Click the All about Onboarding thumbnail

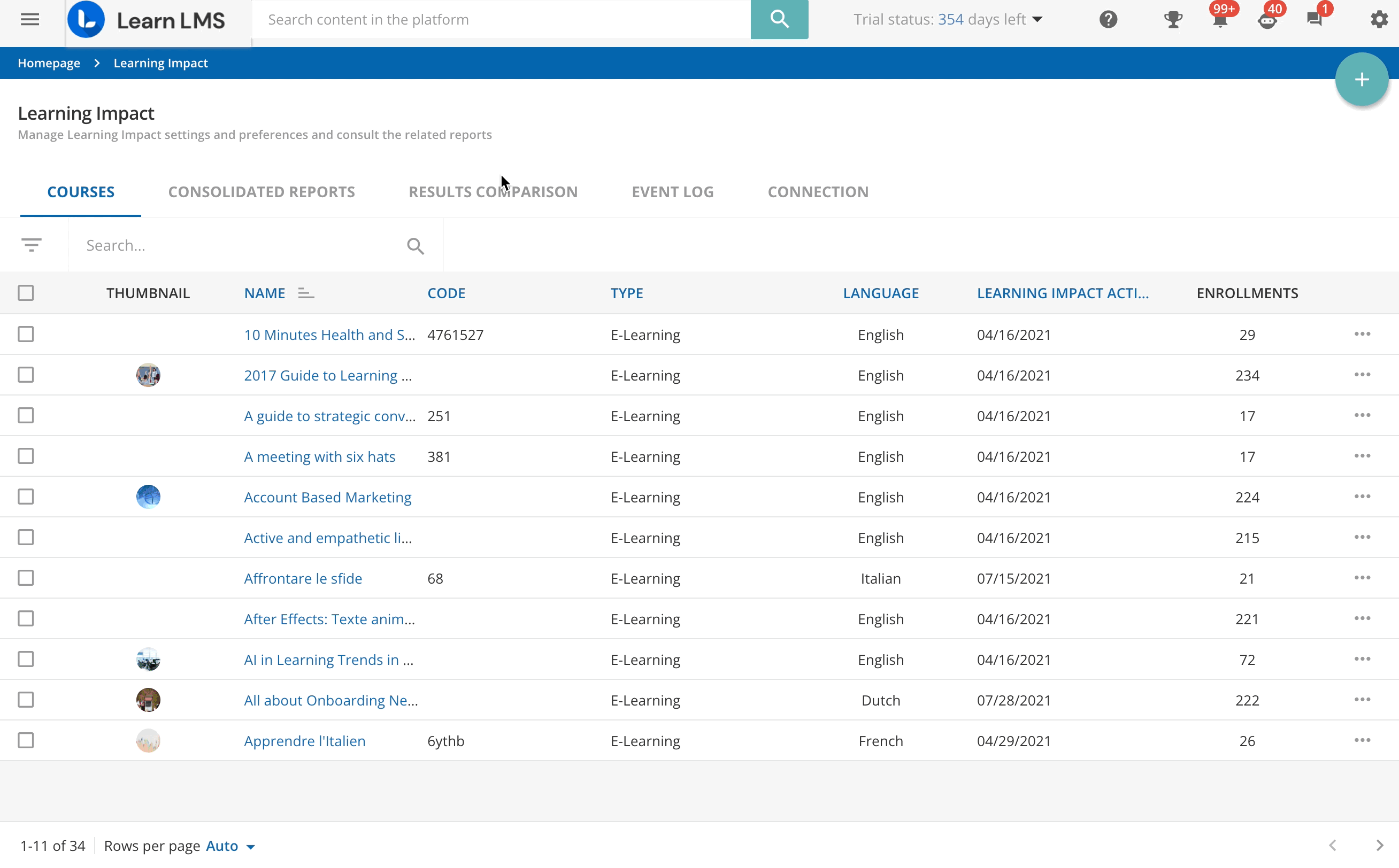click(148, 700)
